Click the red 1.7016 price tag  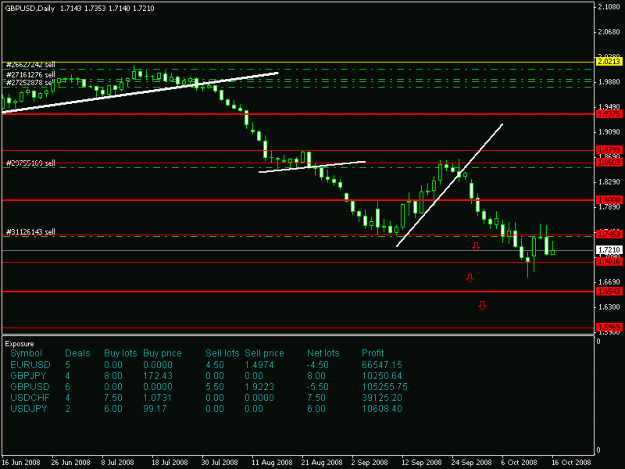point(609,261)
